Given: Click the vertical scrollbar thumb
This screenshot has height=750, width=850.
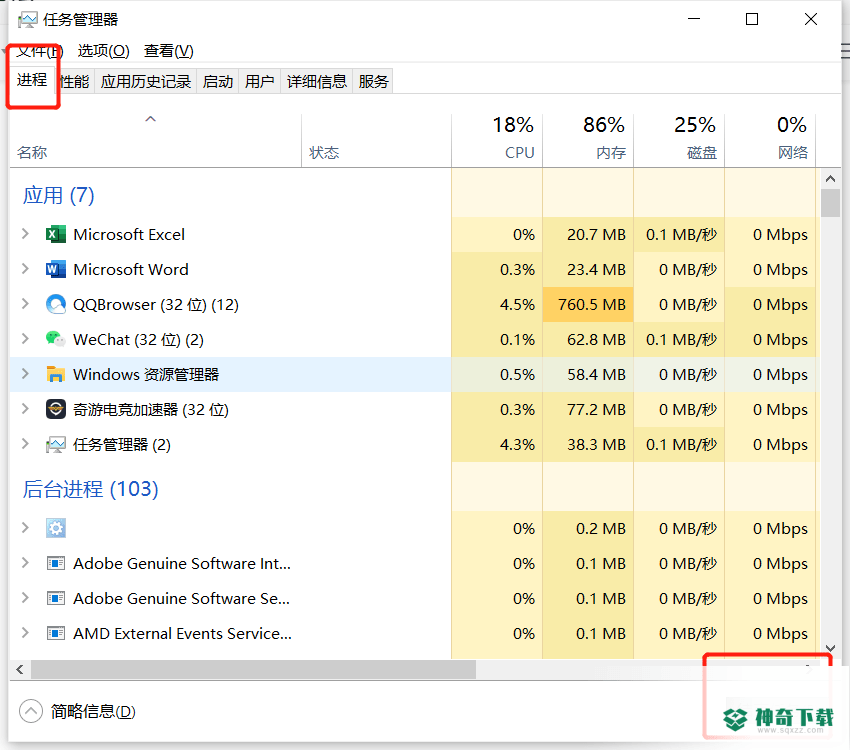Looking at the screenshot, I should tap(830, 203).
